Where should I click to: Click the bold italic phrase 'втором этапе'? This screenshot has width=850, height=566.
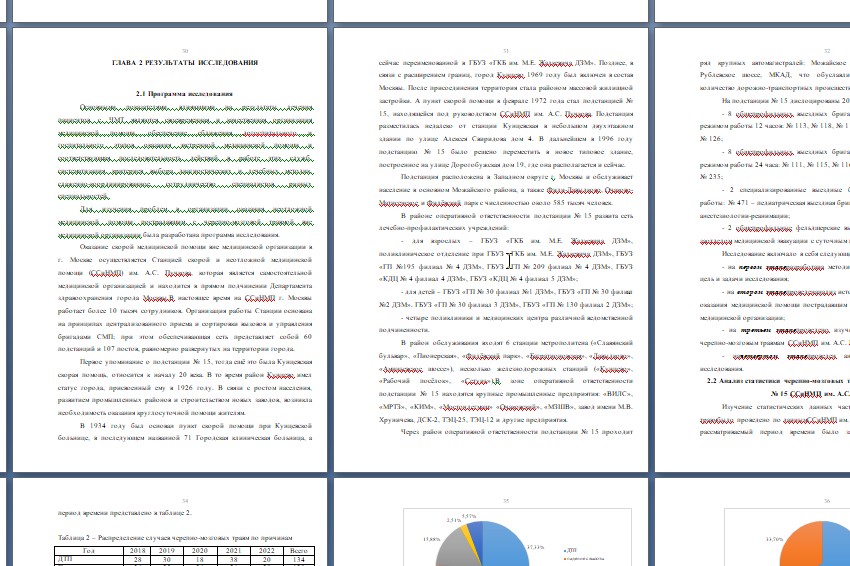[x=762, y=292]
